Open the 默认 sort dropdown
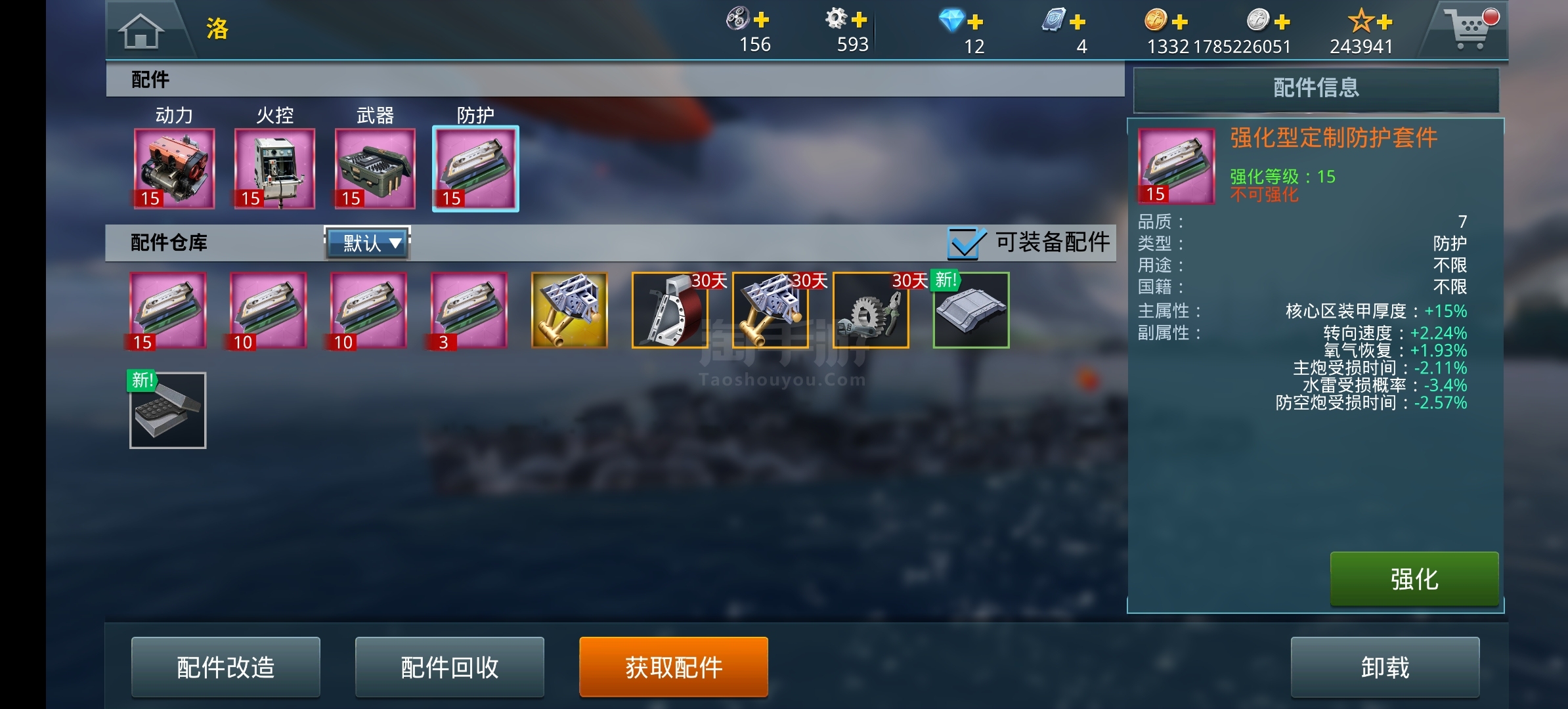The width and height of the screenshot is (1568, 709). click(368, 244)
